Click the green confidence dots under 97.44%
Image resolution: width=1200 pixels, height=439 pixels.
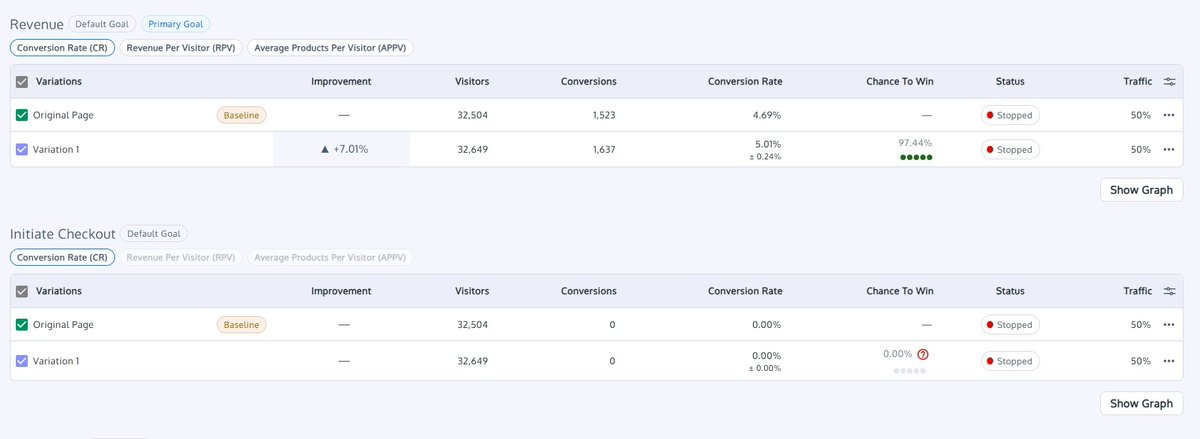(x=916, y=158)
